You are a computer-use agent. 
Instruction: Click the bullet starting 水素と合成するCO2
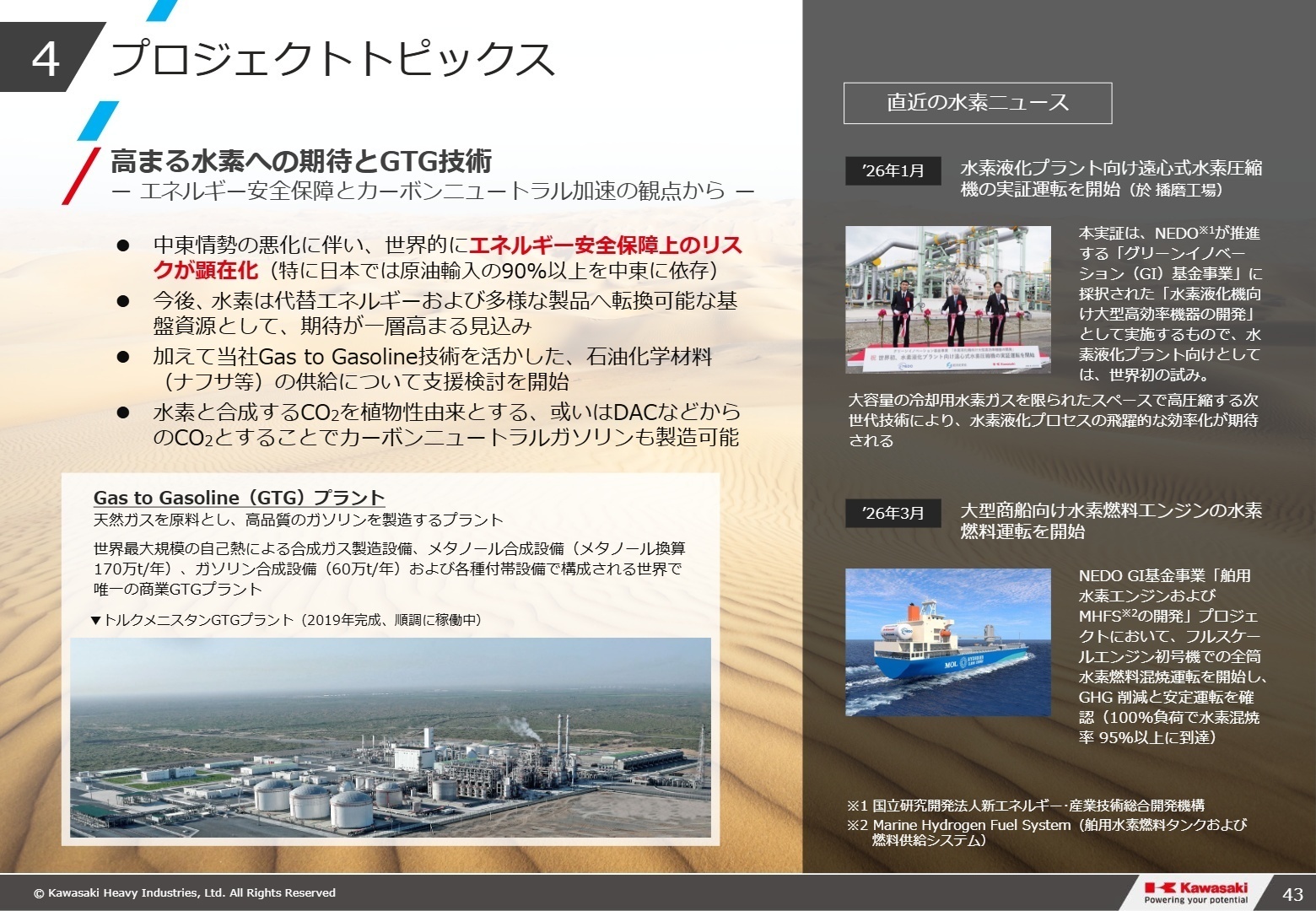pos(446,424)
